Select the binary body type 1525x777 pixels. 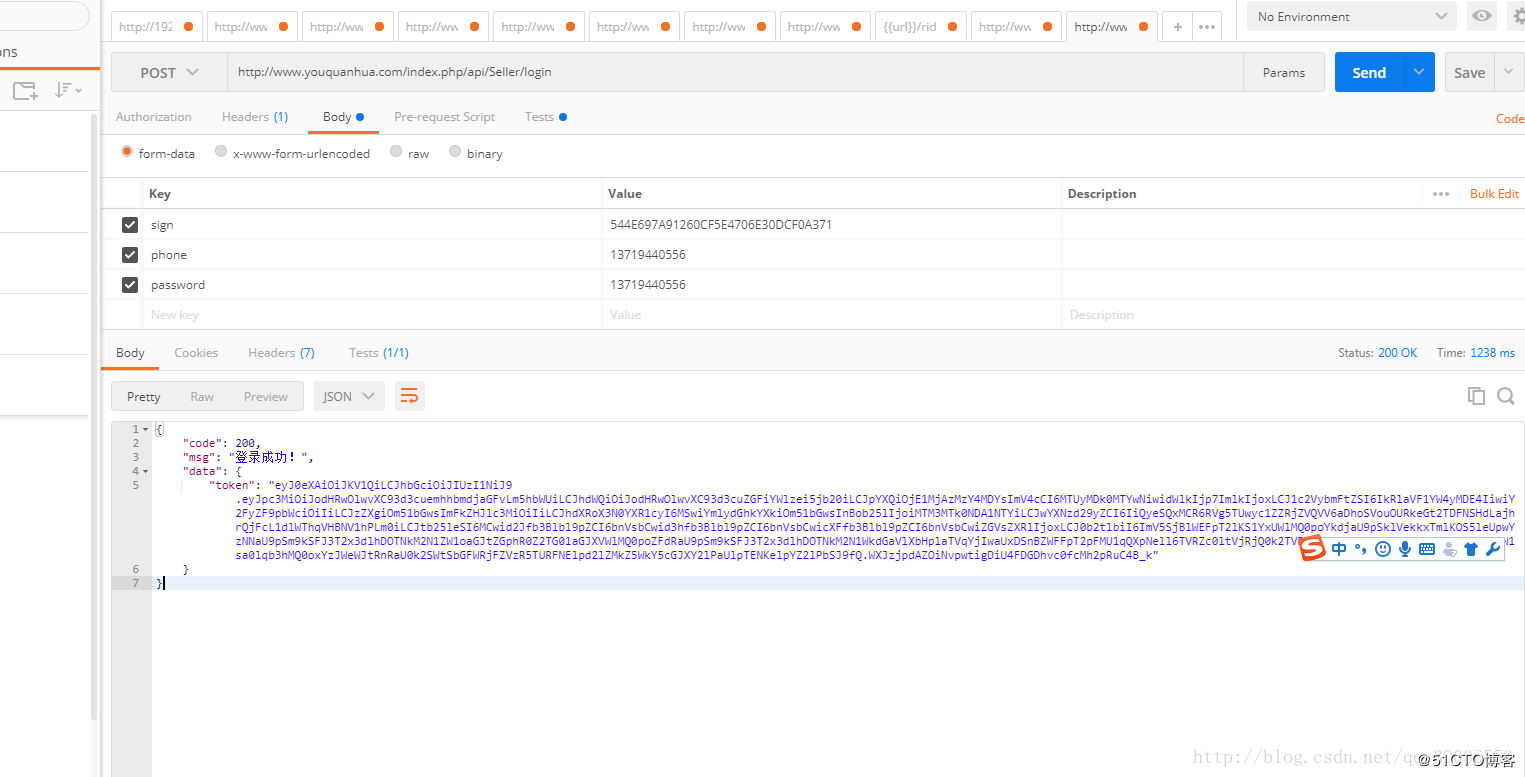[x=455, y=152]
